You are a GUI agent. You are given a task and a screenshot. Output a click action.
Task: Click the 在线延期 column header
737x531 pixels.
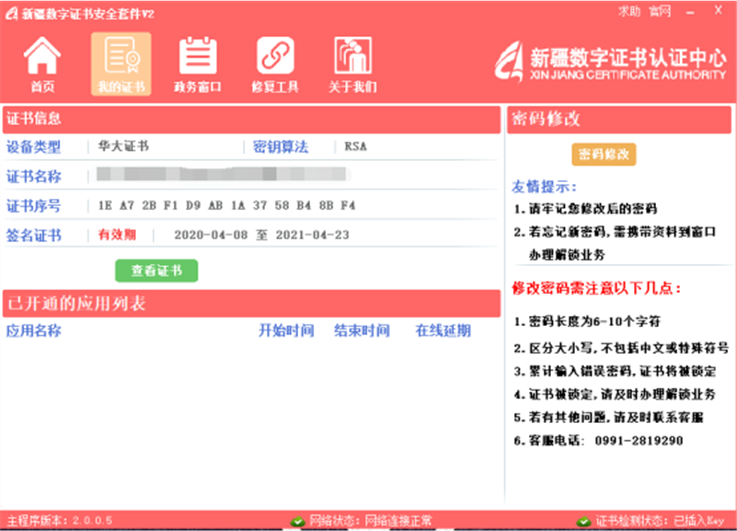[443, 330]
